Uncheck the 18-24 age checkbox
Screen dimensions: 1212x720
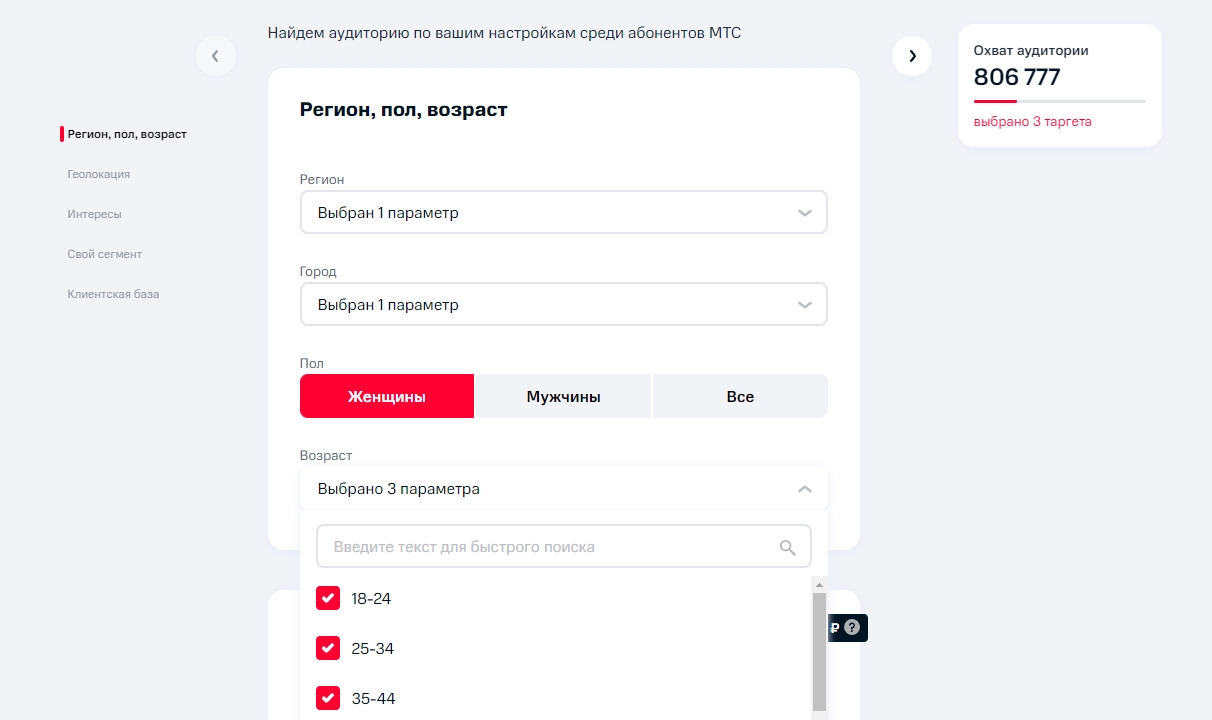pyautogui.click(x=328, y=598)
